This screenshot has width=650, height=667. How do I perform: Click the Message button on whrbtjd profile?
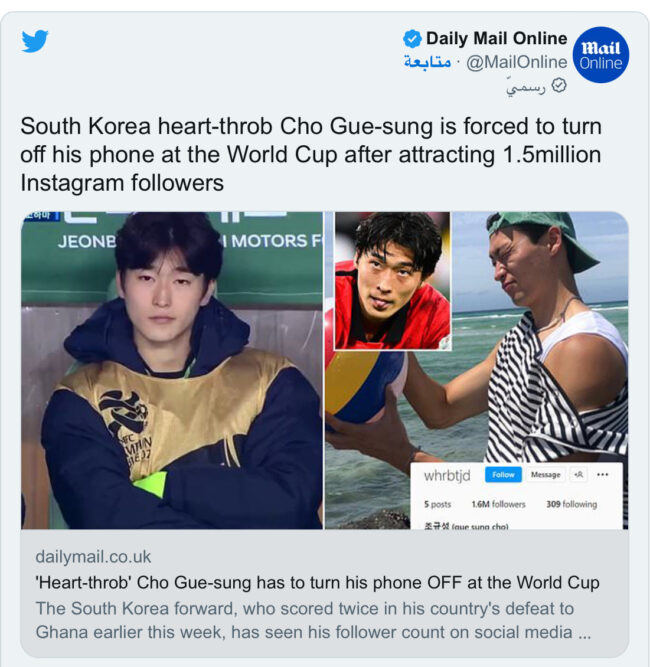545,475
